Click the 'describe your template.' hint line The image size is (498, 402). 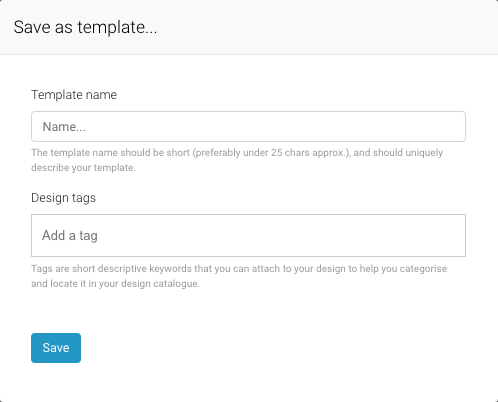[x=83, y=167]
